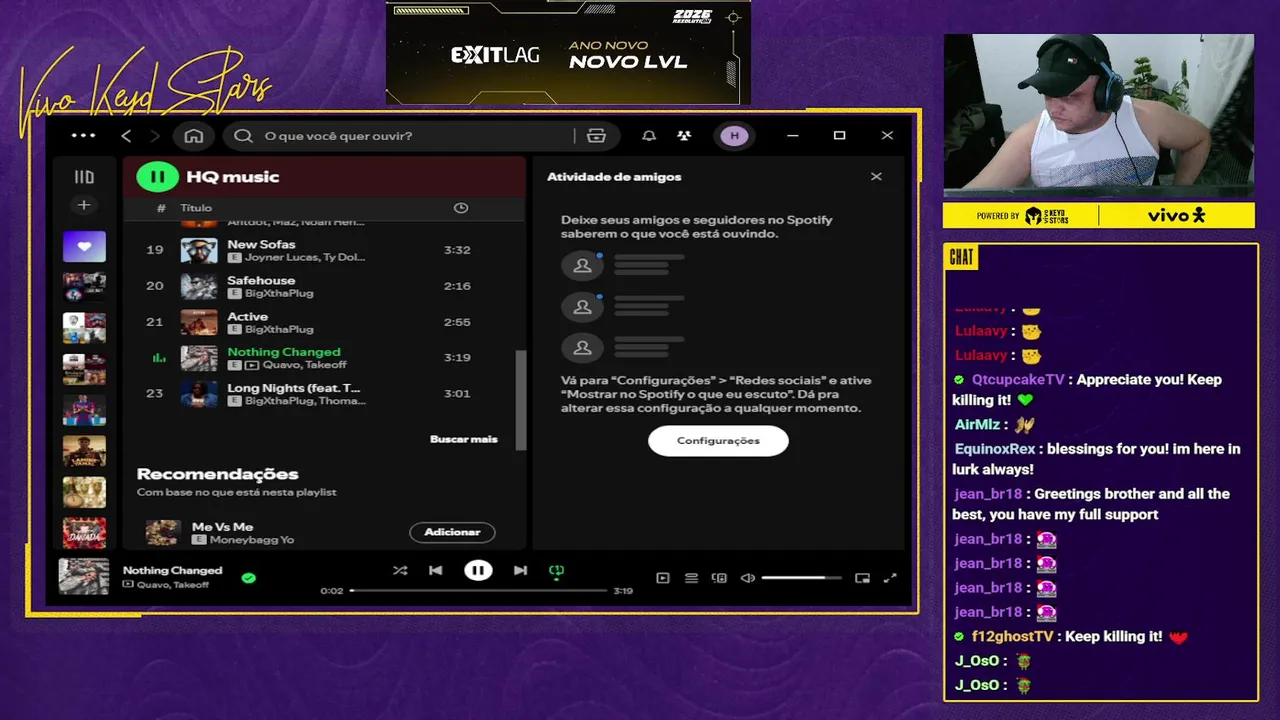
Task: Open the Browse icon in the search bar
Action: (x=597, y=136)
